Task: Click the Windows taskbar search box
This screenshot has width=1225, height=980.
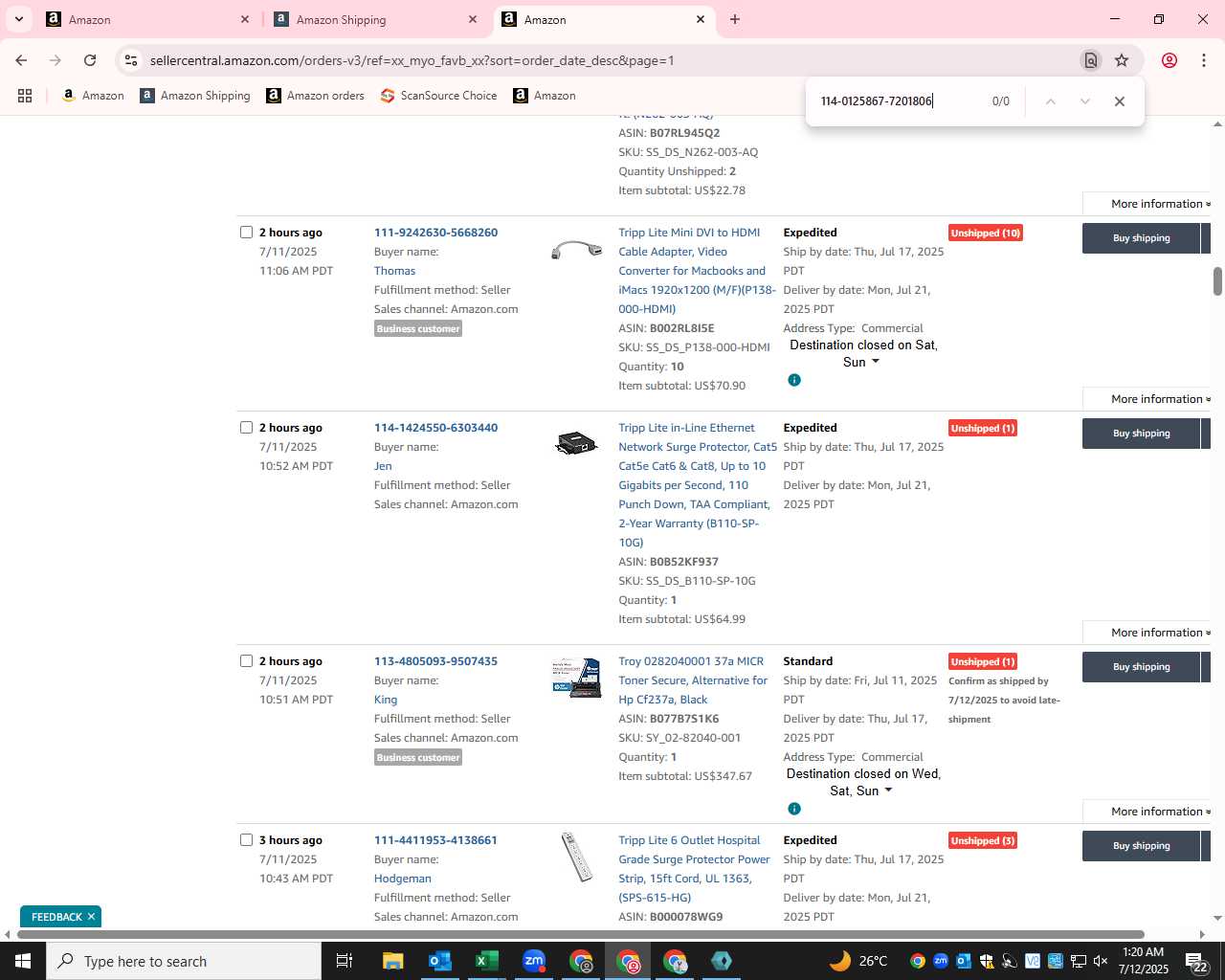Action: 184,961
